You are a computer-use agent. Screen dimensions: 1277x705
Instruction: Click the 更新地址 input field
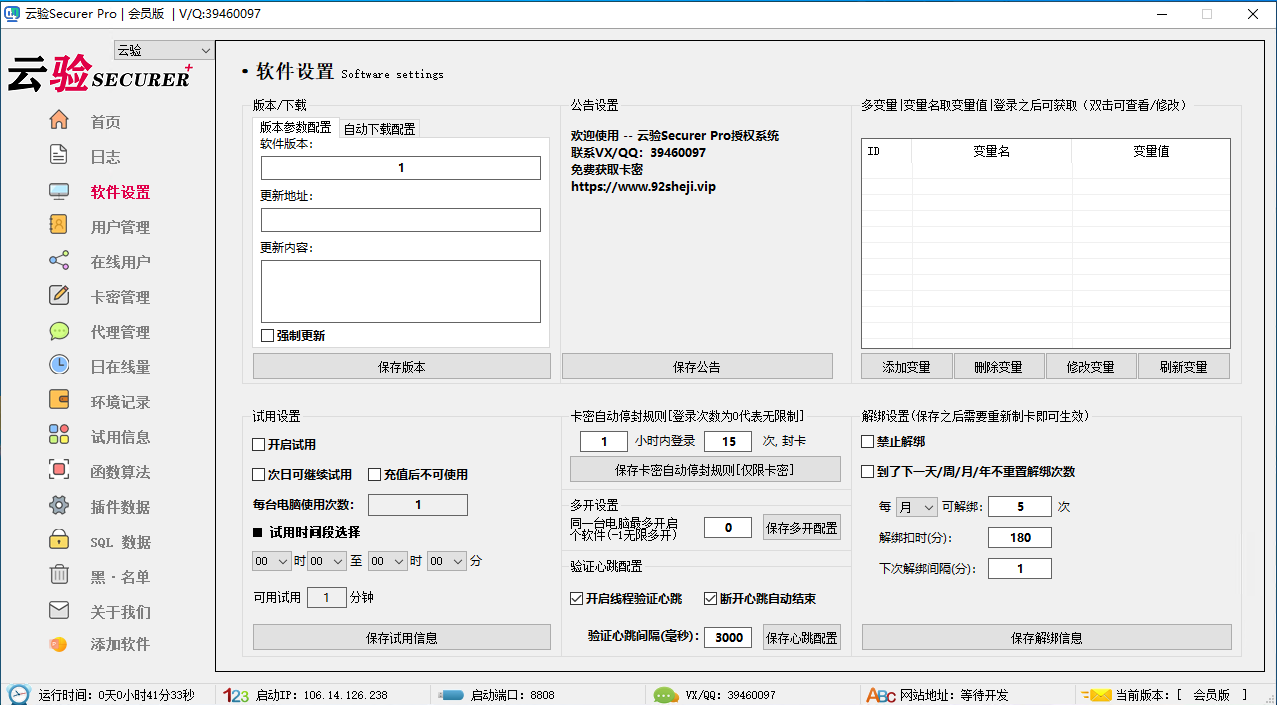401,220
